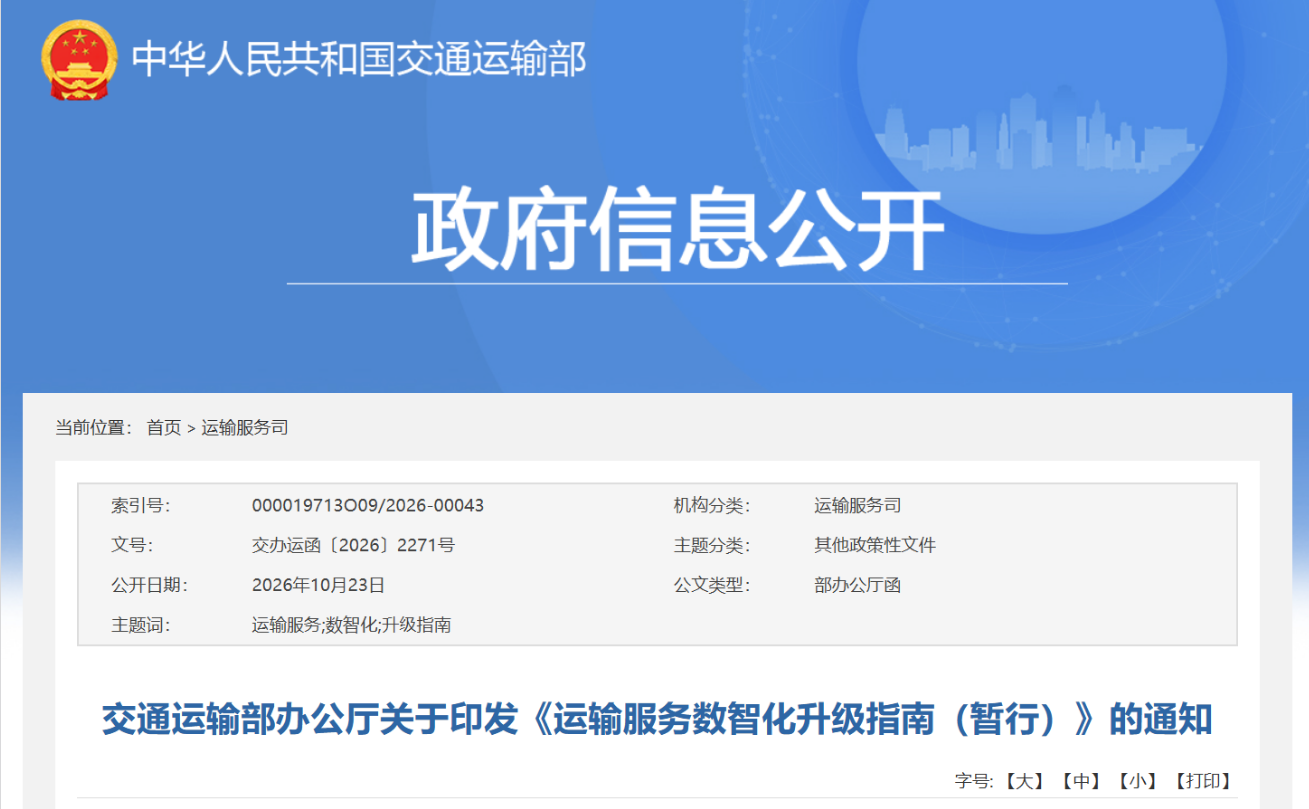
Task: Set font size to 【中】
Action: tap(1081, 781)
